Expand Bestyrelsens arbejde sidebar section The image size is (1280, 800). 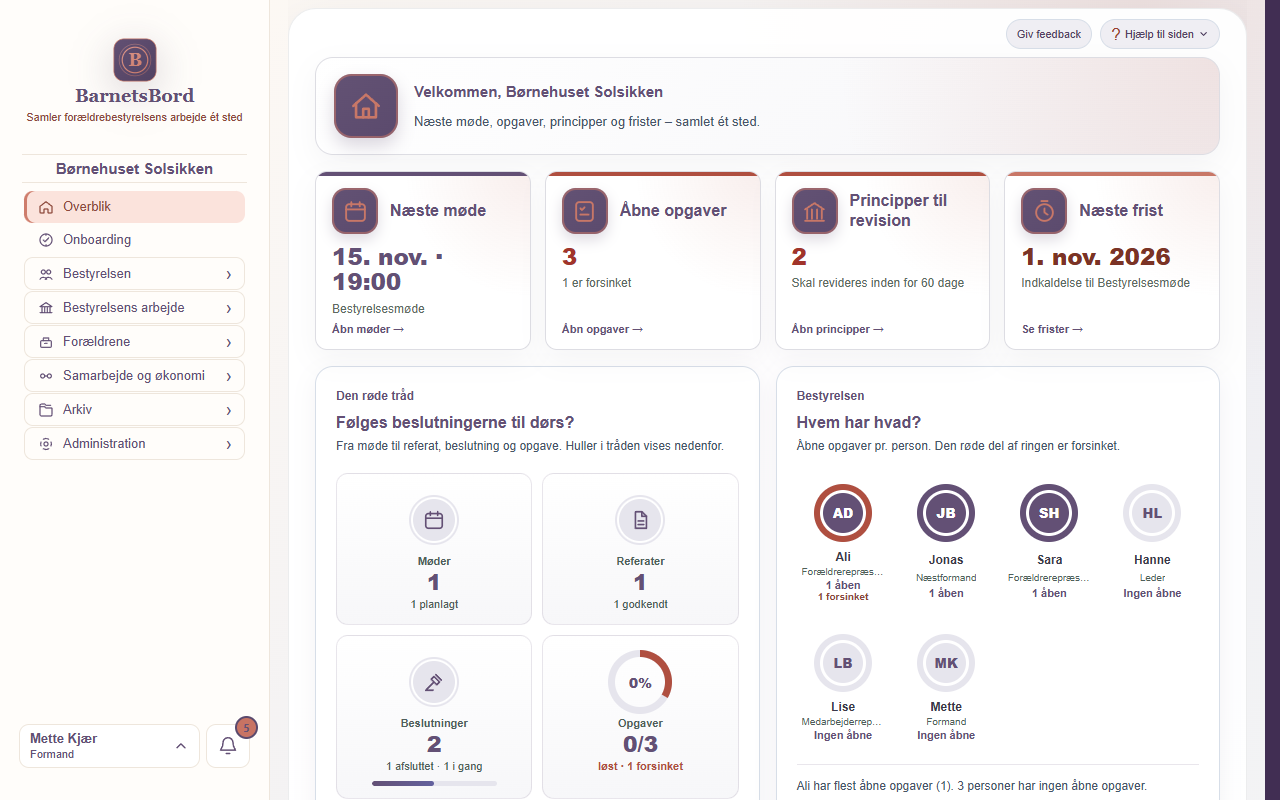(134, 308)
